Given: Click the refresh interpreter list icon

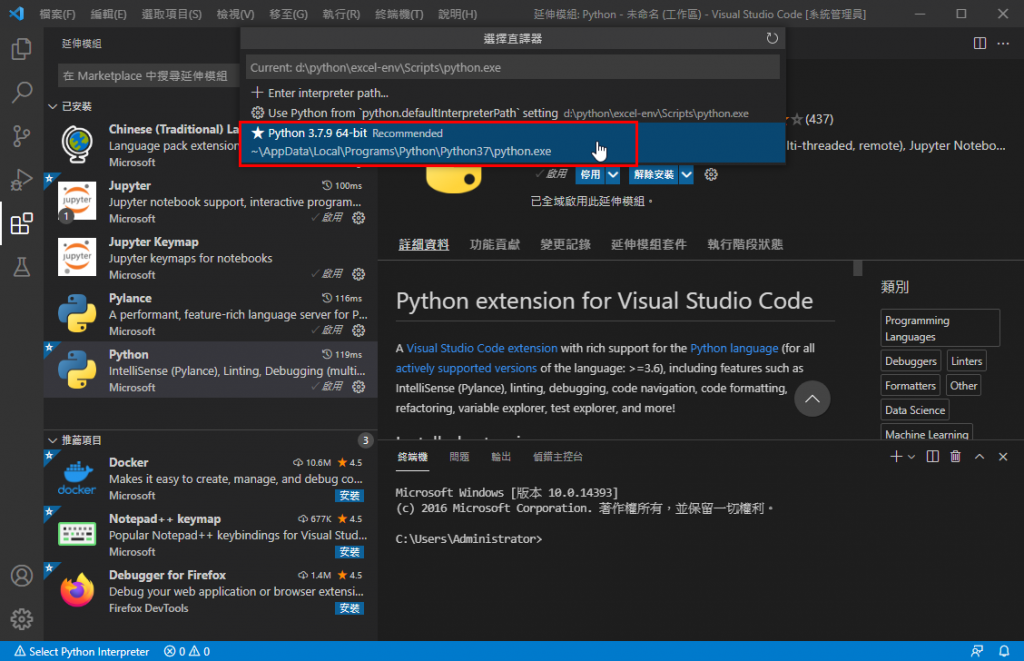Looking at the screenshot, I should click(772, 39).
